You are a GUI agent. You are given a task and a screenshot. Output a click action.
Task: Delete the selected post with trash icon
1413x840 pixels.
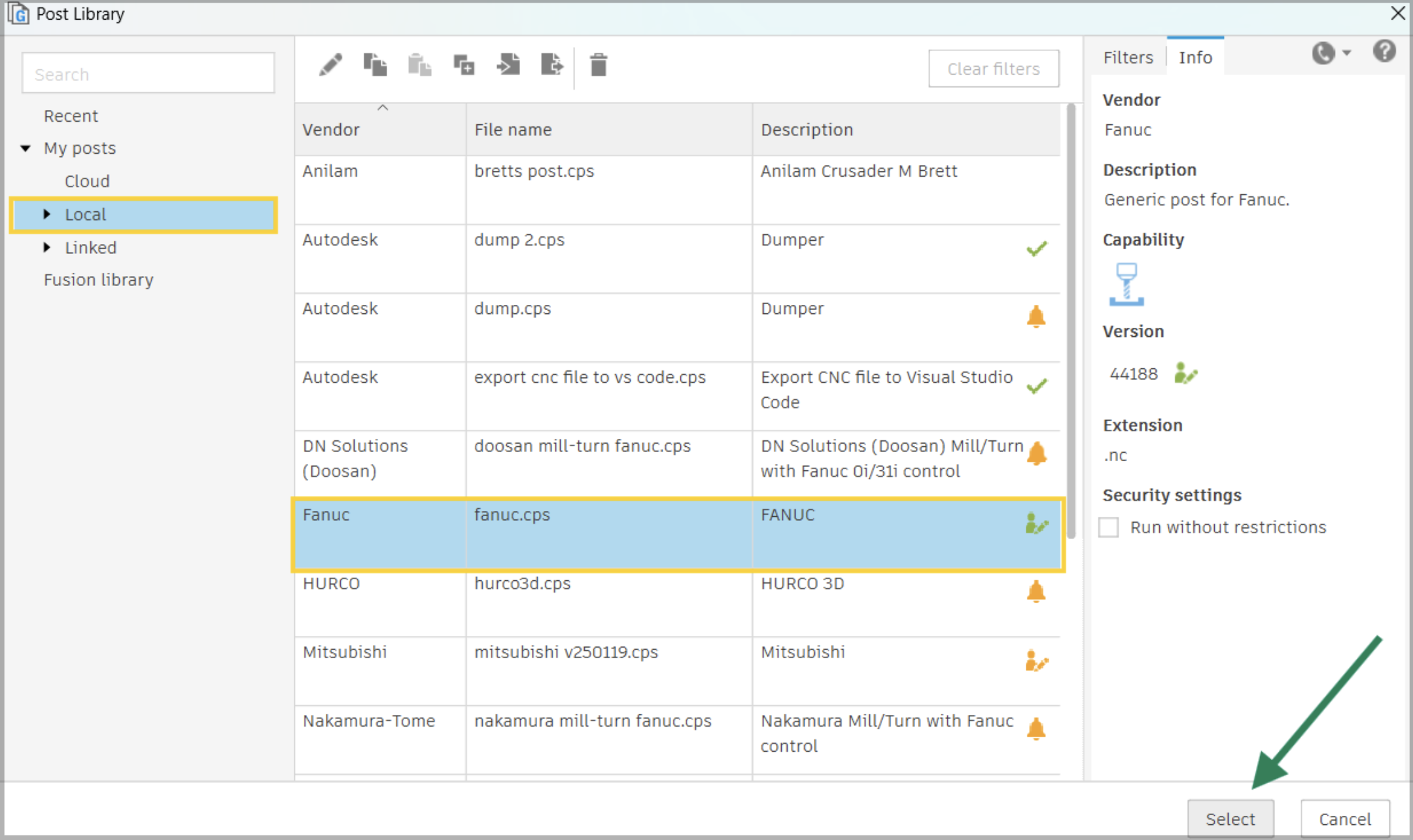click(599, 65)
